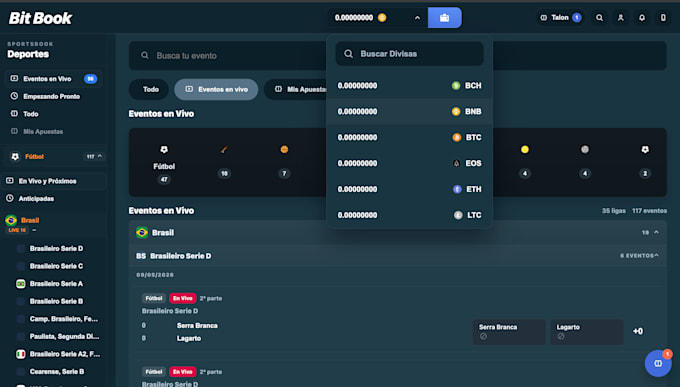Switch to the Todo filter tab
This screenshot has width=680, height=387.
coord(149,89)
